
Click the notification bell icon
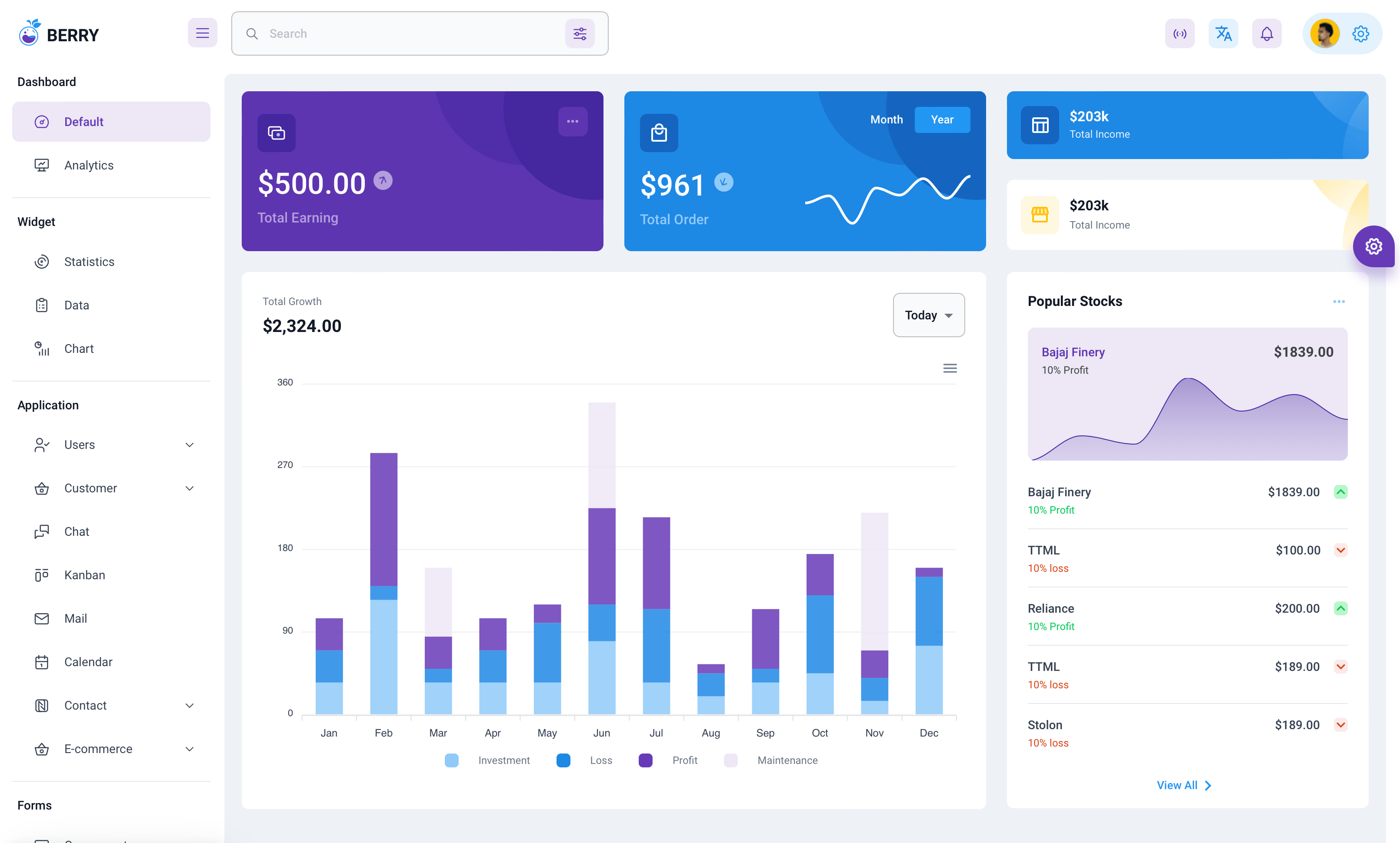tap(1267, 33)
